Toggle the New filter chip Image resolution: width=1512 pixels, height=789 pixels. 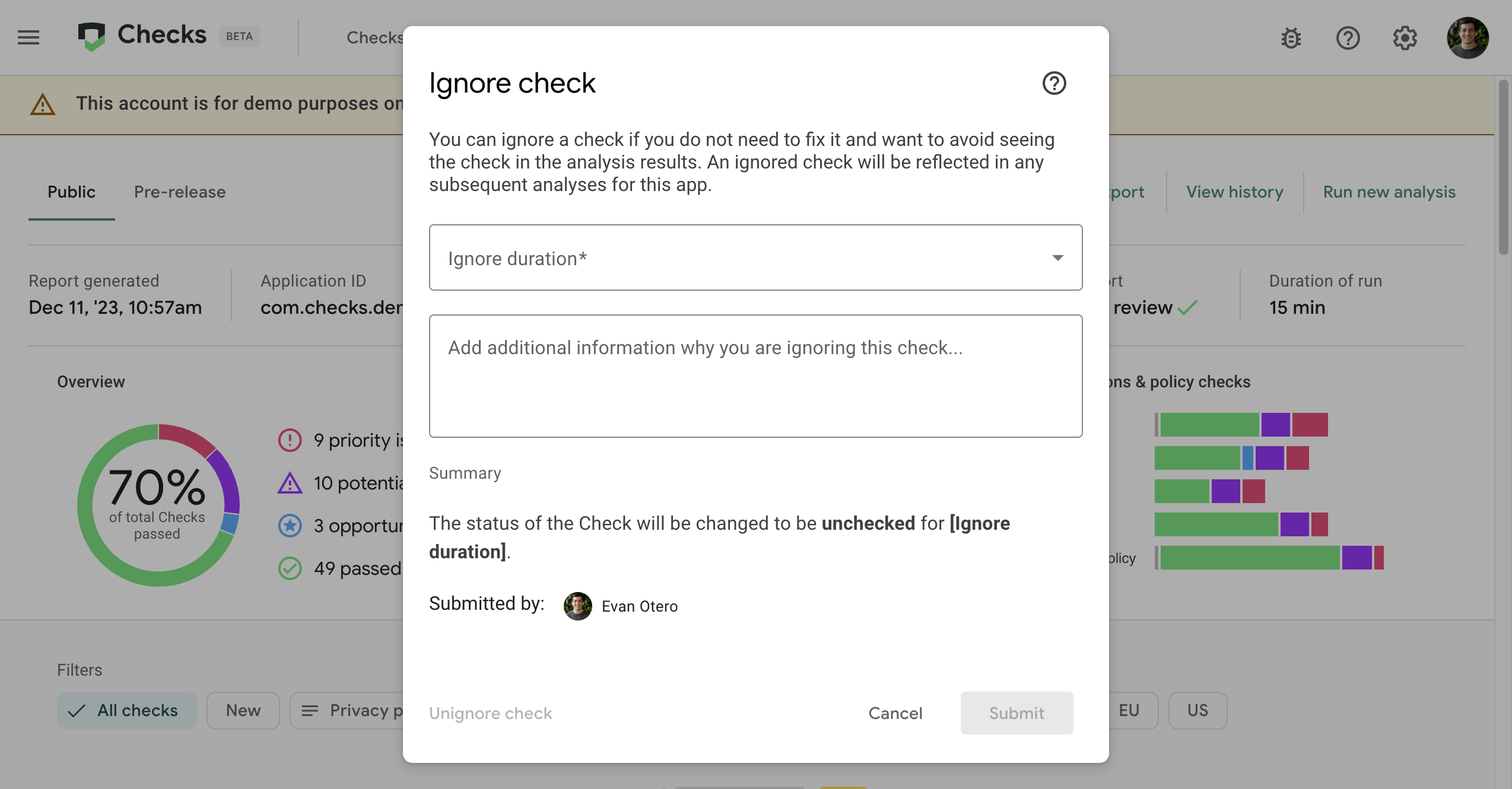tap(243, 710)
